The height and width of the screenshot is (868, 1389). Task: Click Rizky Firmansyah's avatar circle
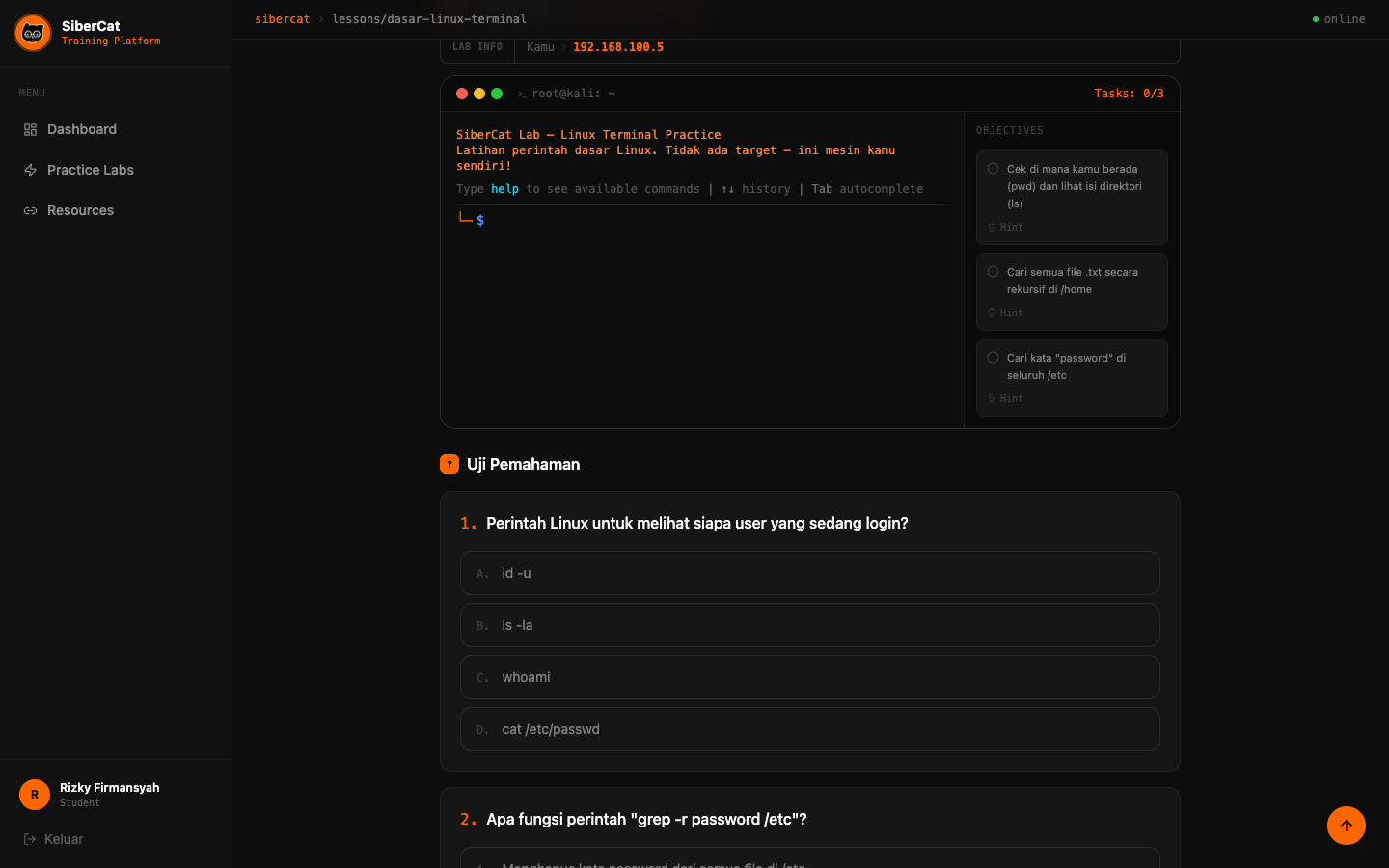[35, 795]
